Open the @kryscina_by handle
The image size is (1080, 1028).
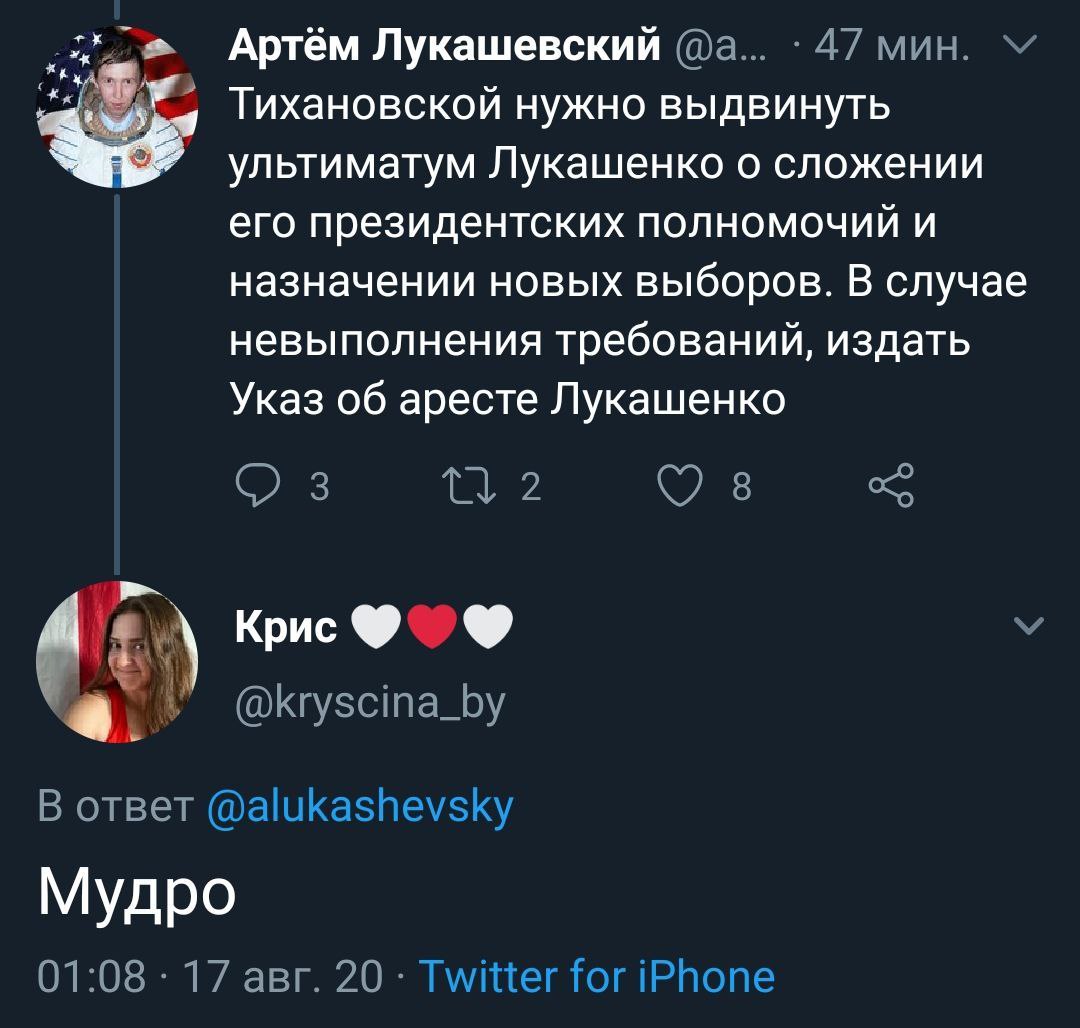[x=369, y=703]
